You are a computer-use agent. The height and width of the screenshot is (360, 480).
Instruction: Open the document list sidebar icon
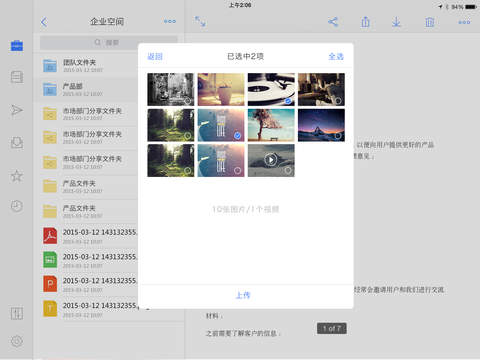[x=17, y=77]
